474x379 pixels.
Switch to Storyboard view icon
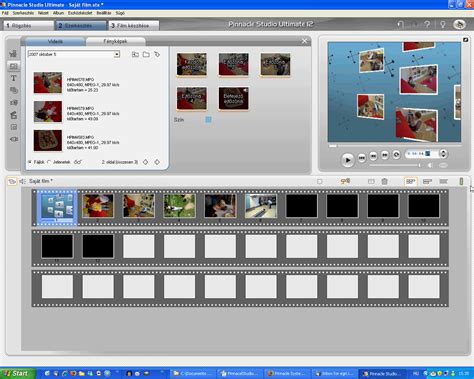(411, 181)
